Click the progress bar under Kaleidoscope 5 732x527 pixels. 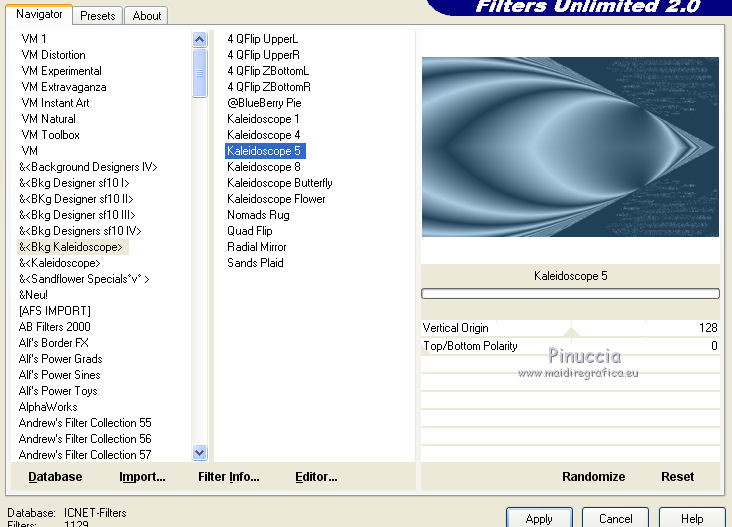570,293
